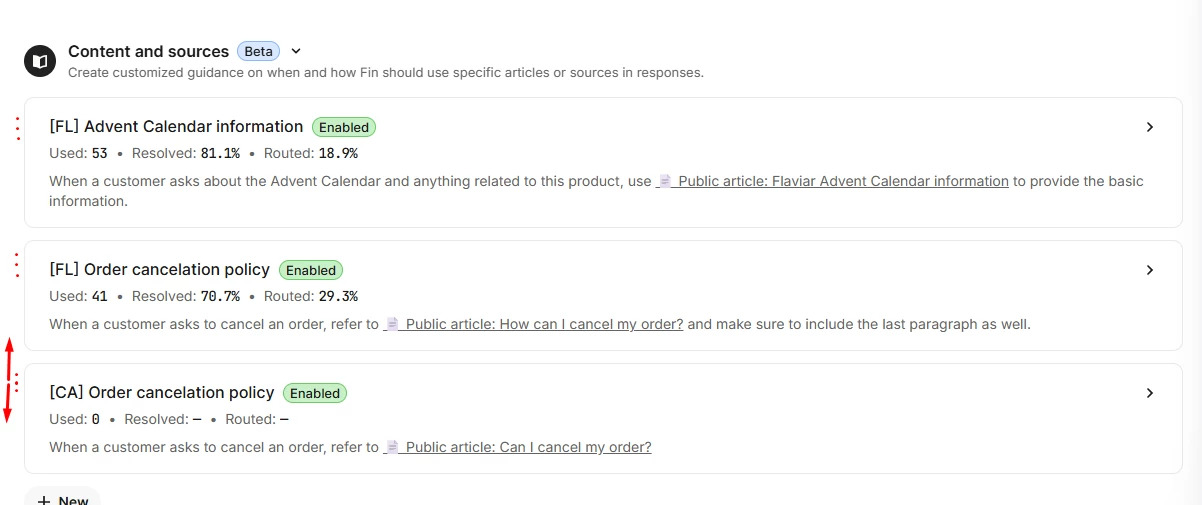Open [CA] Order cancelation policy chevron
1202x505 pixels.
pyautogui.click(x=1150, y=393)
